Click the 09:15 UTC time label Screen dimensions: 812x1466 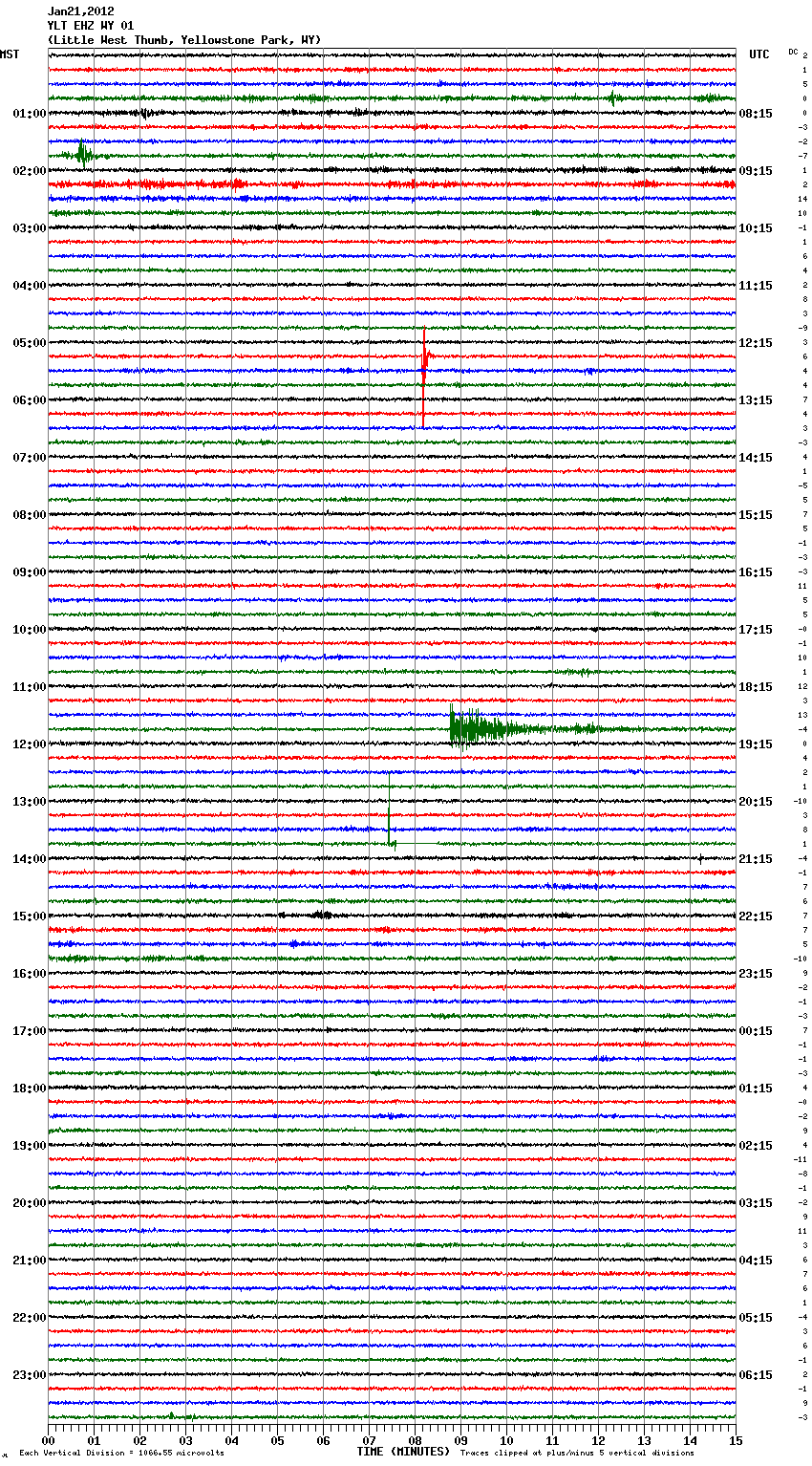[x=756, y=171]
